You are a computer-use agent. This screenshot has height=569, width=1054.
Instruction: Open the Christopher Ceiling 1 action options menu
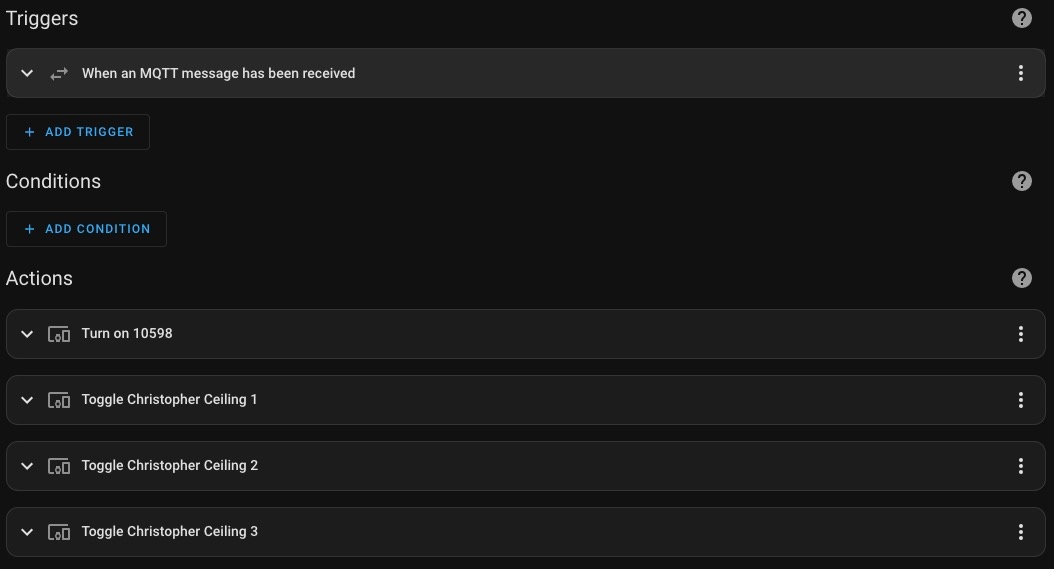click(x=1020, y=400)
